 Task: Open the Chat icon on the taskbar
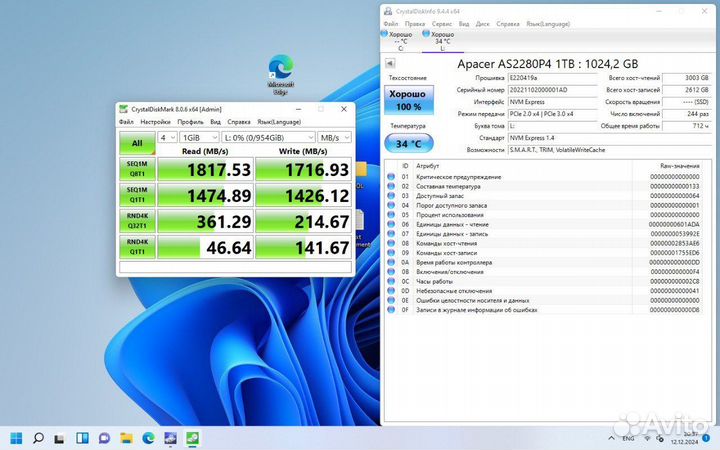tap(104, 438)
